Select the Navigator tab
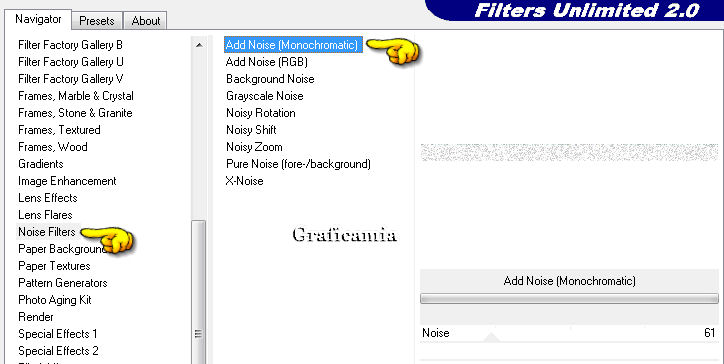Screen dimensions: 724x364 (x=38, y=19)
